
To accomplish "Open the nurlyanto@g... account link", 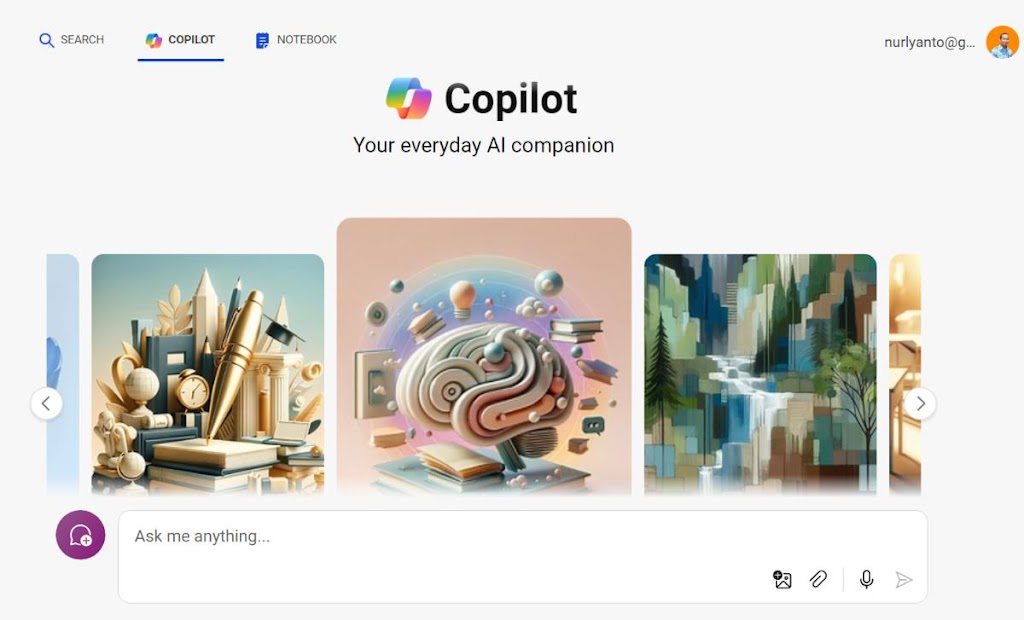I will (929, 42).
